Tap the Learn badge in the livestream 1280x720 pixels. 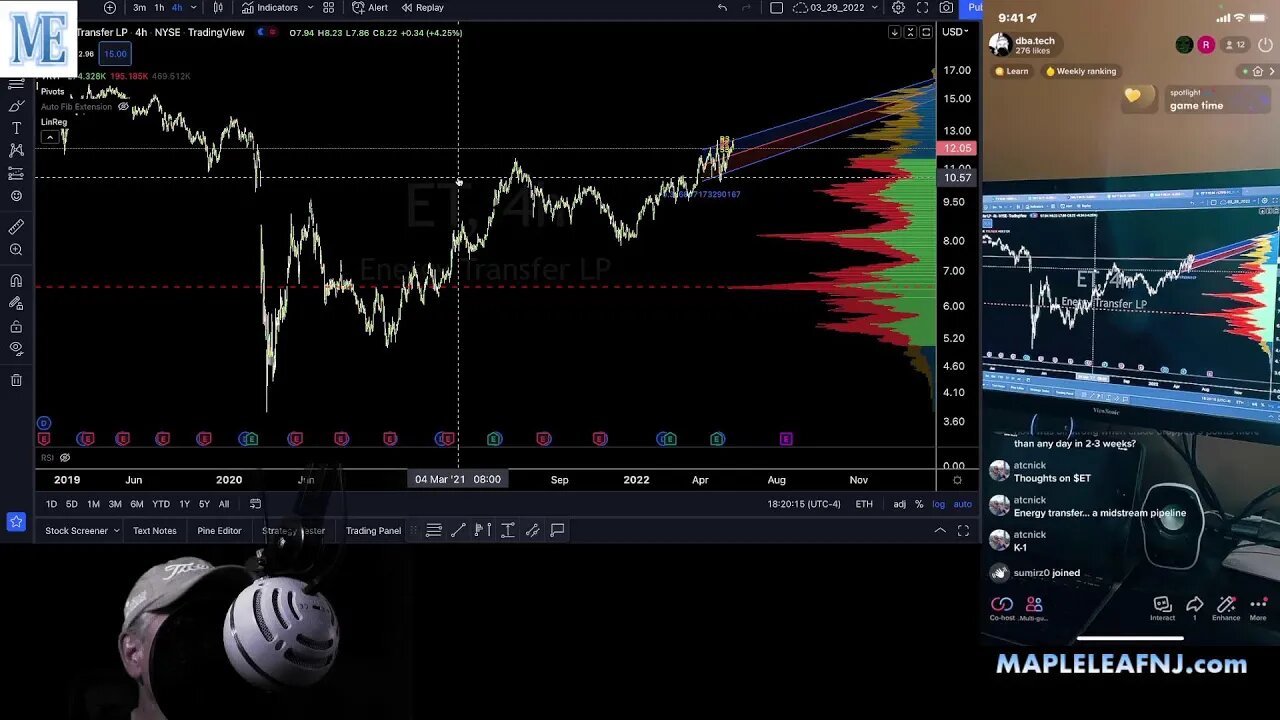click(1011, 71)
